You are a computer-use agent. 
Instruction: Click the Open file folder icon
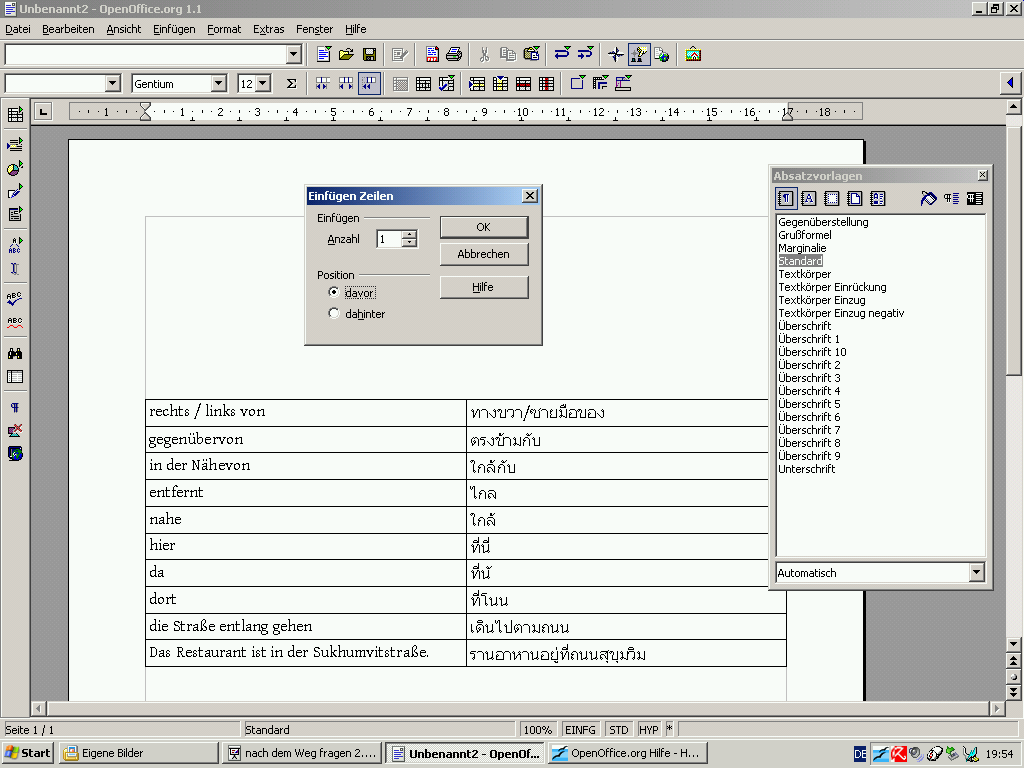tap(346, 54)
